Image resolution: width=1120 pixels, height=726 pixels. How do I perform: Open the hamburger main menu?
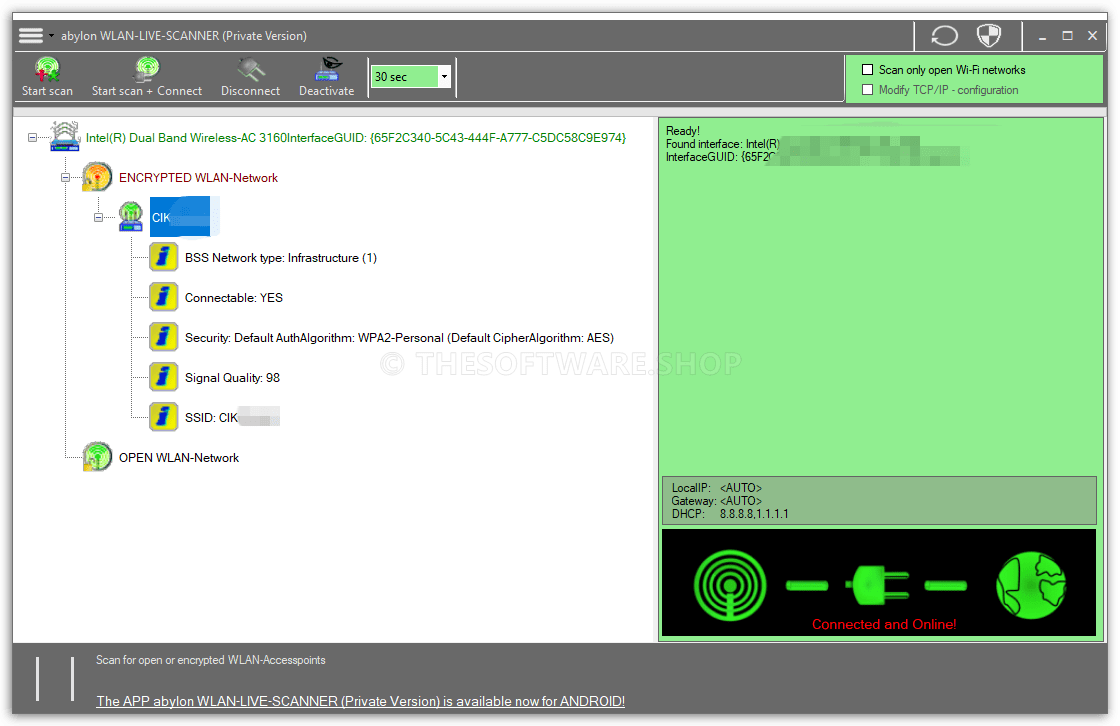click(31, 36)
